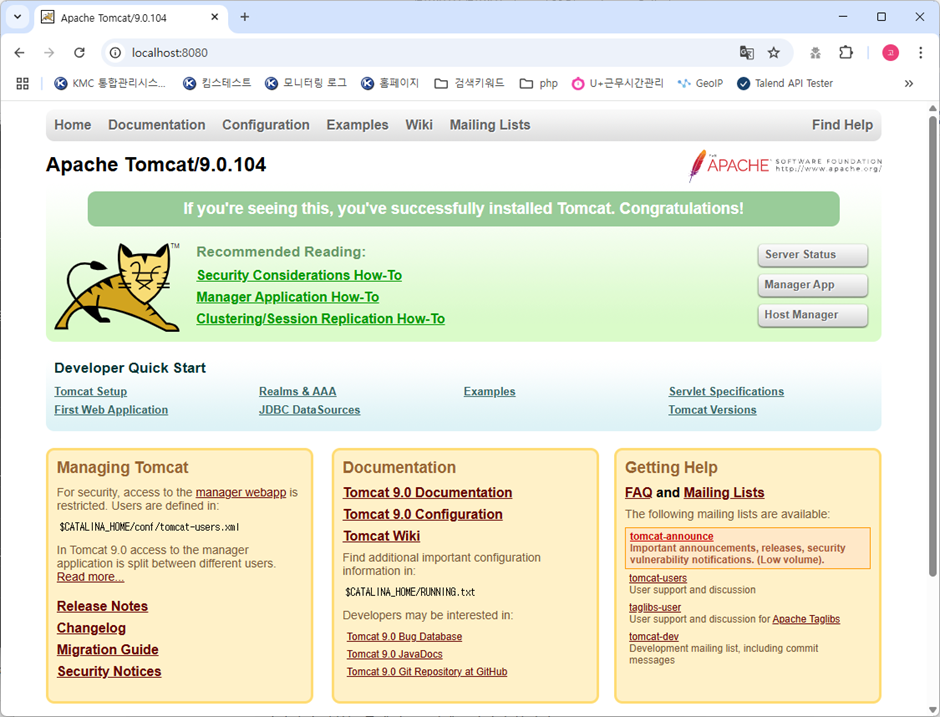Open JDBC DataSources link

click(309, 410)
